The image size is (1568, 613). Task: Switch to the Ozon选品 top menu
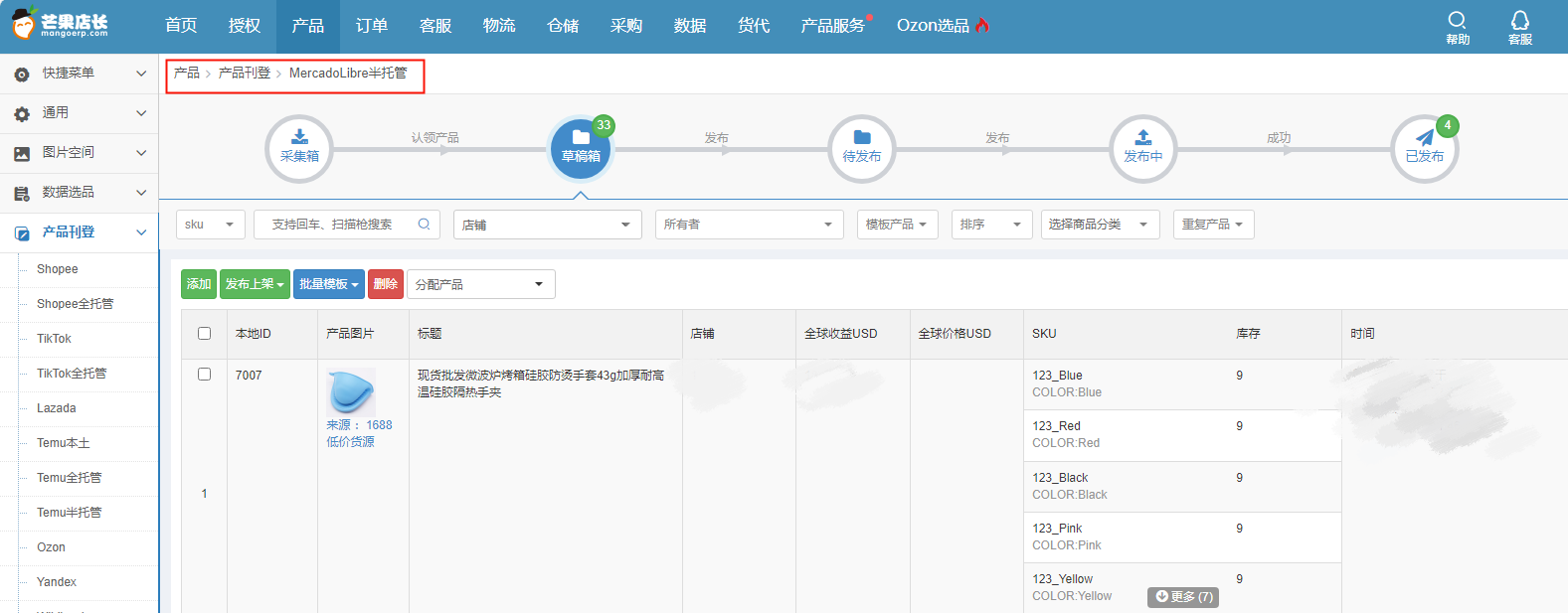point(942,26)
